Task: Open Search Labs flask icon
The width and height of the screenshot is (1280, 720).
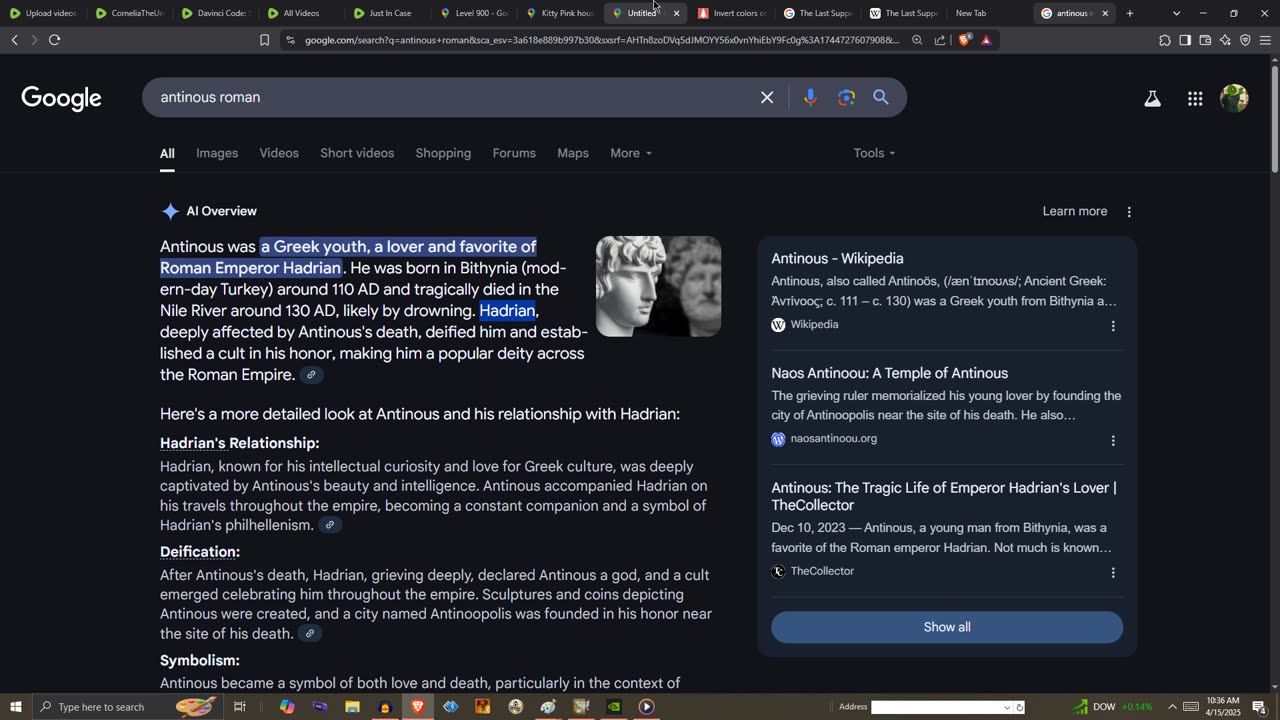Action: (1152, 98)
